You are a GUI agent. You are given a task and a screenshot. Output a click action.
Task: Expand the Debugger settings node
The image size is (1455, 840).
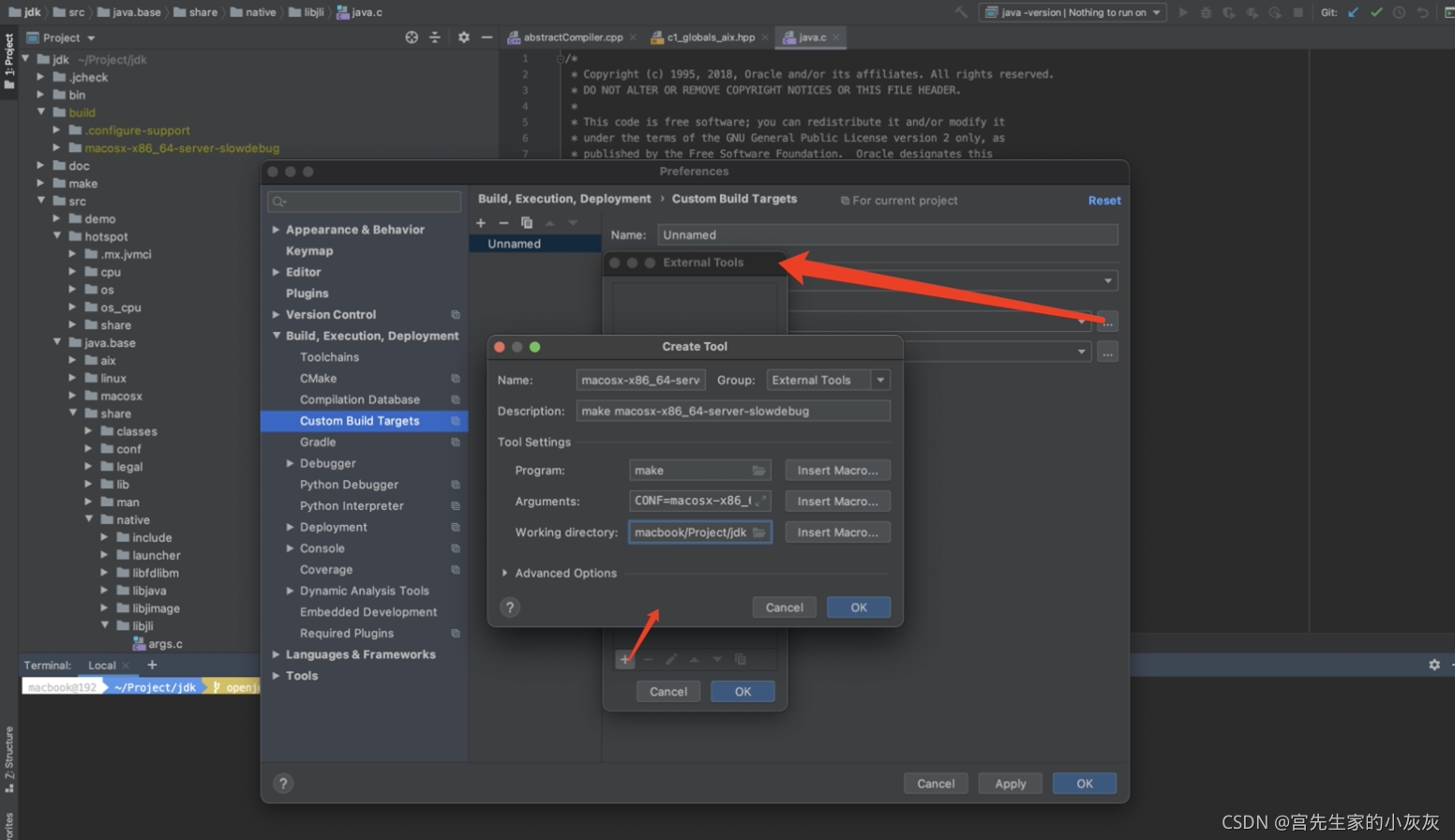pyautogui.click(x=290, y=463)
